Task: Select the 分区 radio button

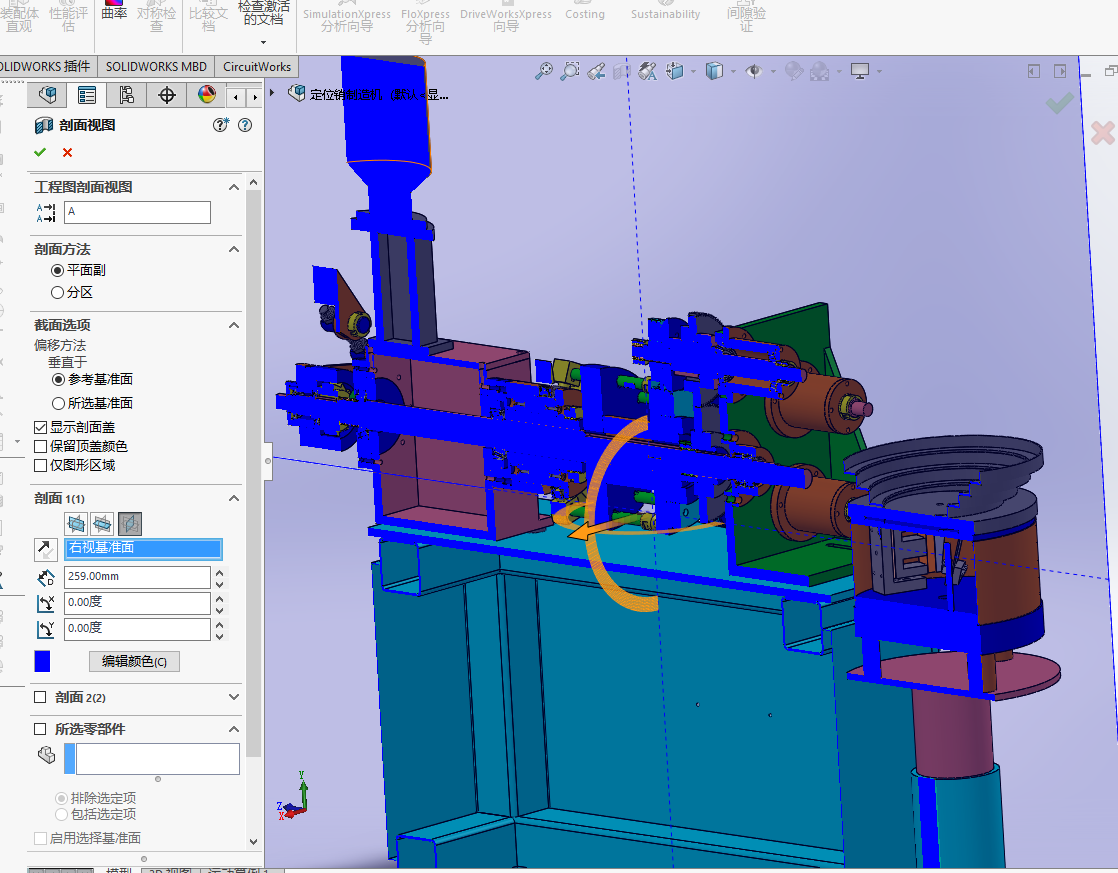Action: (57, 292)
